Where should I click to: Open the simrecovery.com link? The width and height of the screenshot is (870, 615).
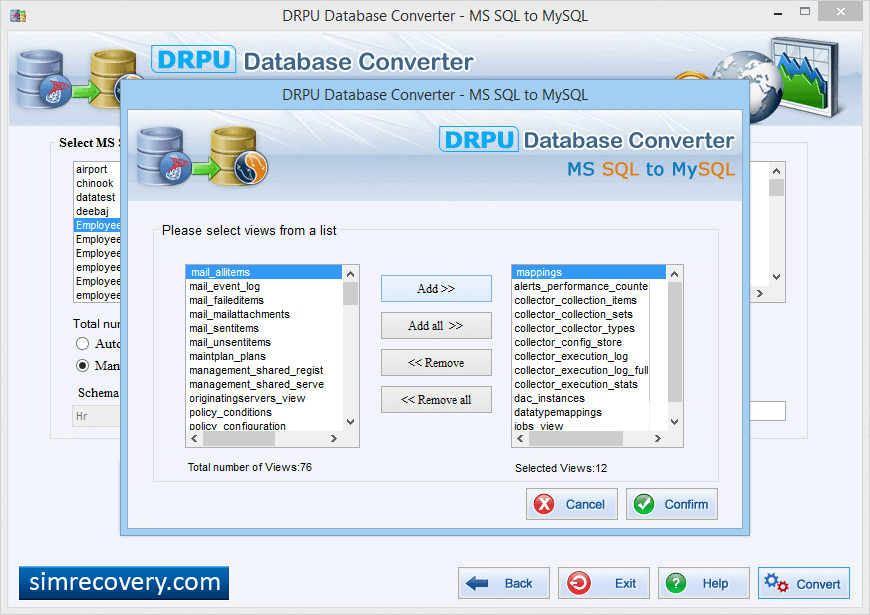point(124,583)
